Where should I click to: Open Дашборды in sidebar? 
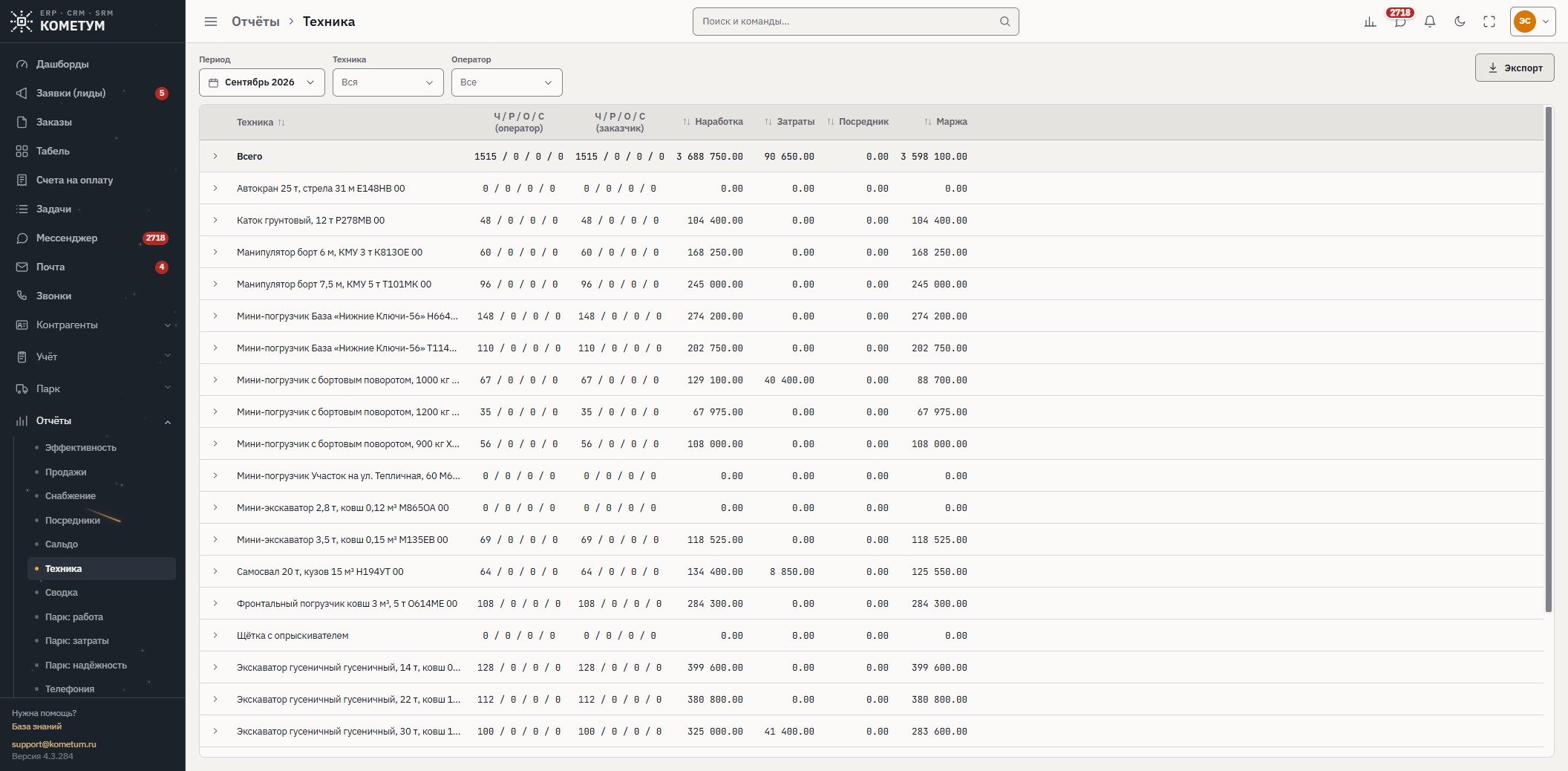(93, 64)
